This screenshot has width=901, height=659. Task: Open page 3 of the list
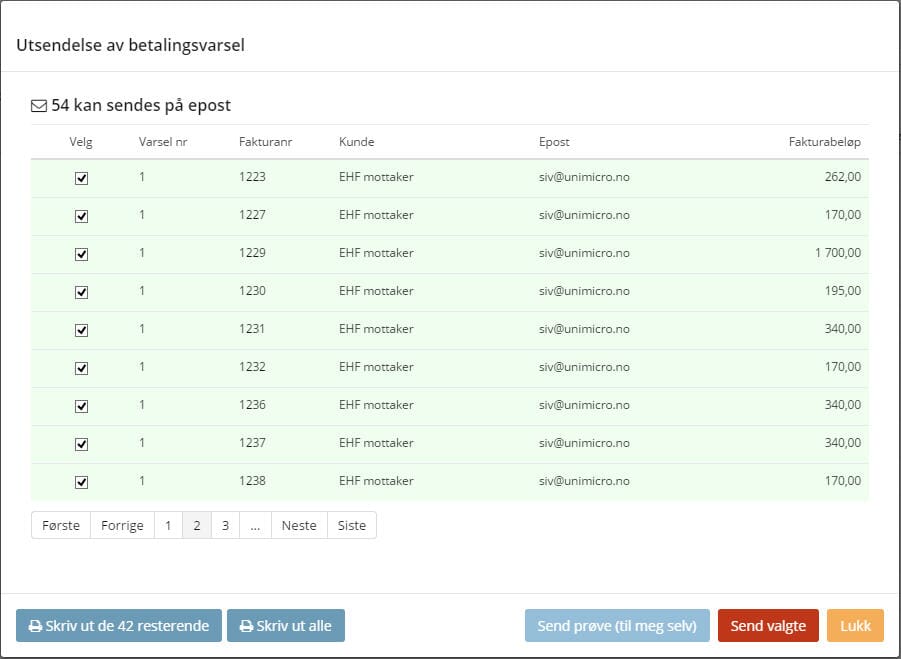pos(225,526)
